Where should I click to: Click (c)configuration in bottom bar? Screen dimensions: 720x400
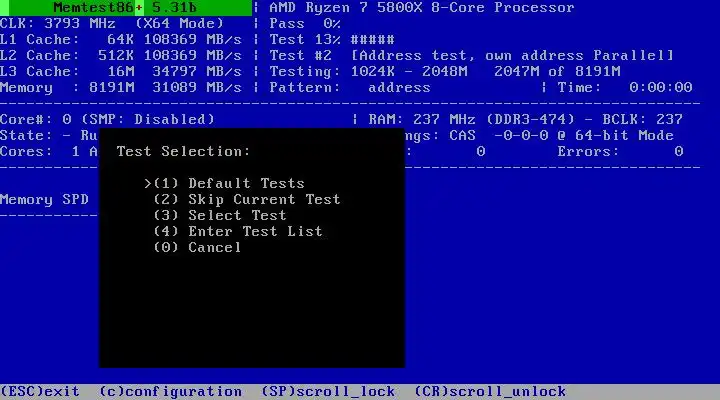[170, 392]
